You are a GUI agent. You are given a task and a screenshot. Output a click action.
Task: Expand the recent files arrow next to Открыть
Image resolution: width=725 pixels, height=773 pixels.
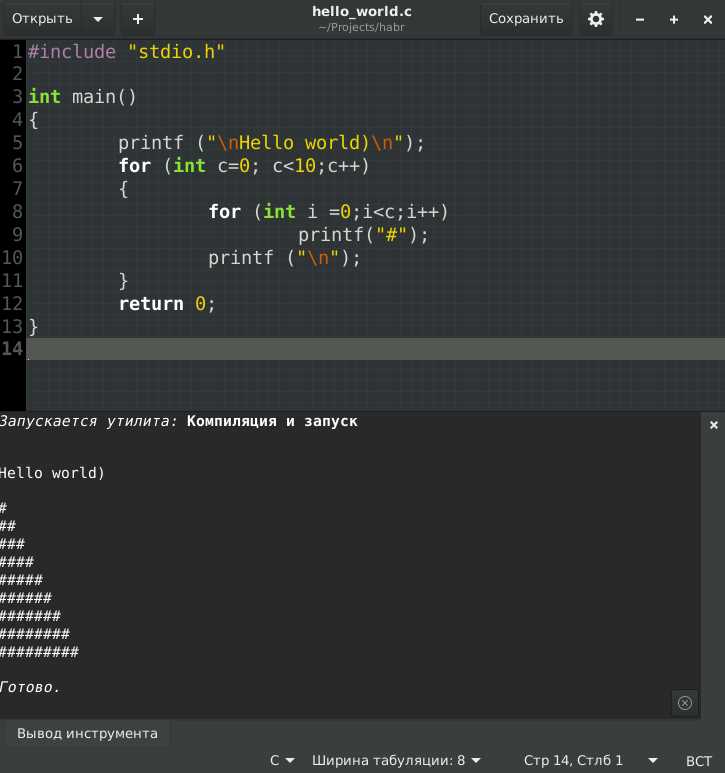click(98, 19)
